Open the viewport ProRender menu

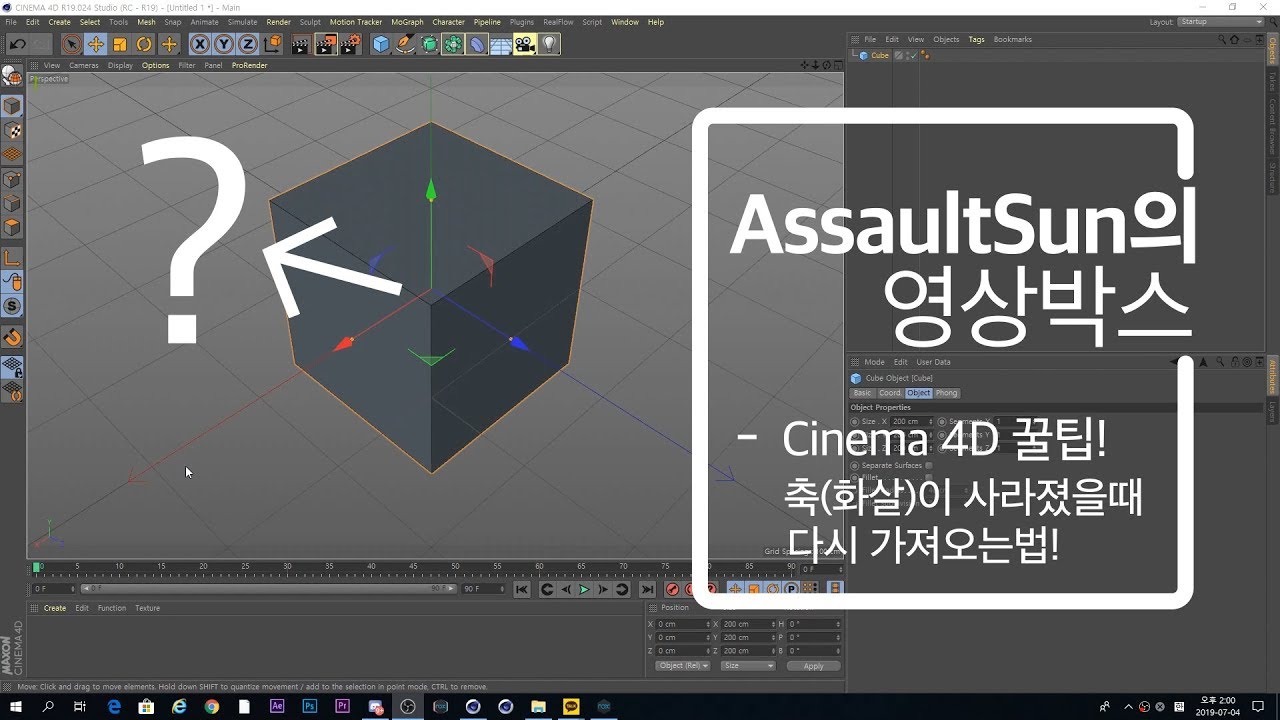point(250,65)
